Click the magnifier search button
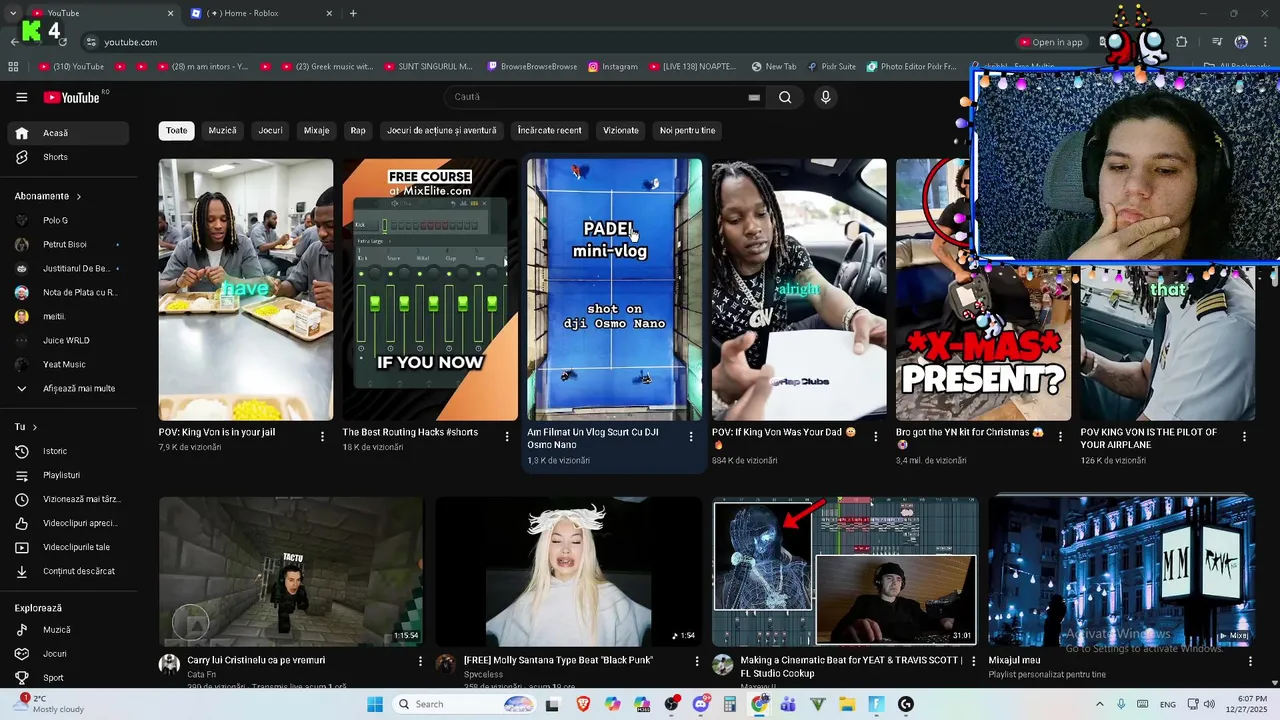The image size is (1280, 720). [x=785, y=97]
